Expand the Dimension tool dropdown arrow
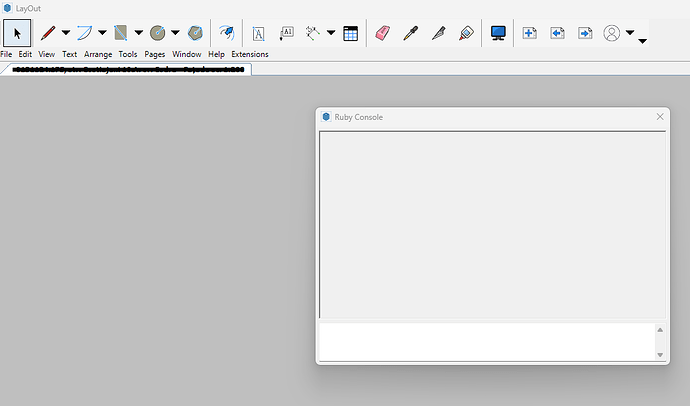Image resolution: width=690 pixels, height=406 pixels. point(331,33)
